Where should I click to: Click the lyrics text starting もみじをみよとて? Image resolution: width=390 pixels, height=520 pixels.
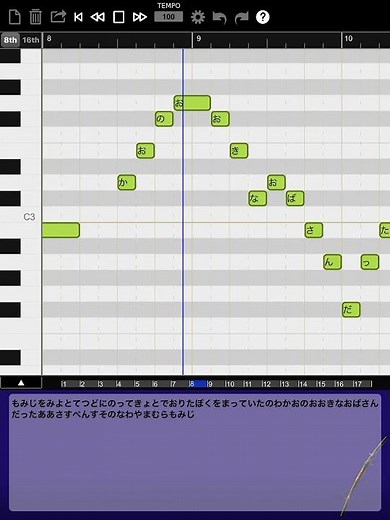[x=195, y=404]
